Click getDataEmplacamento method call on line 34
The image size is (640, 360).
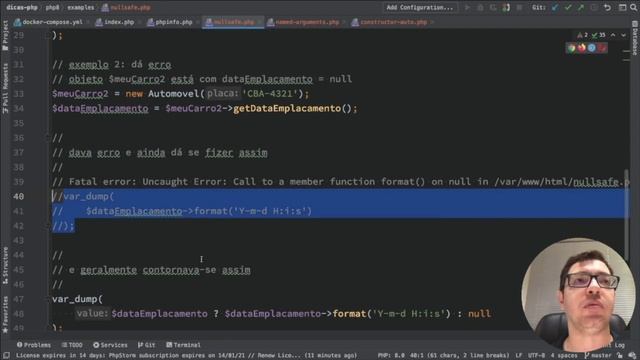[x=287, y=108]
